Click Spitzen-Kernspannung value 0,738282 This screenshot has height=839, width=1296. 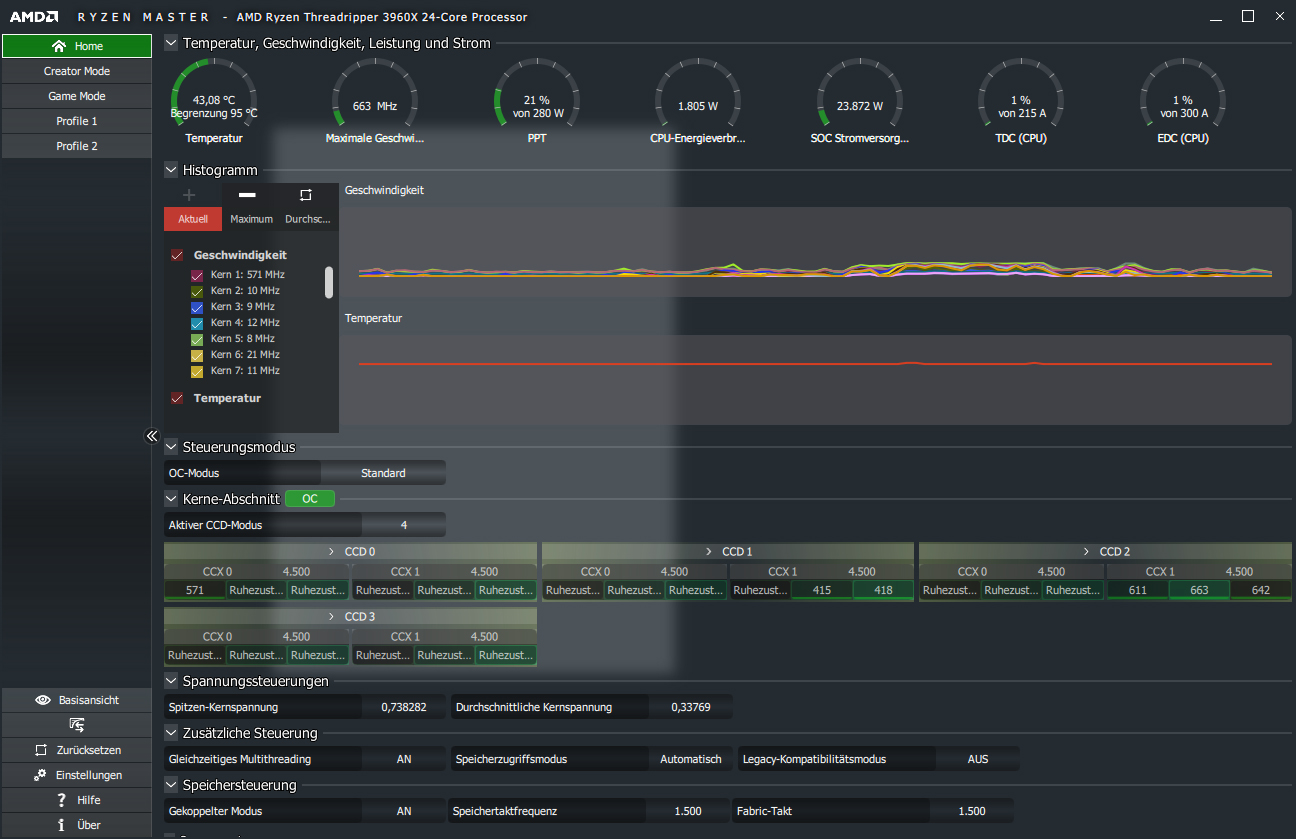point(404,707)
